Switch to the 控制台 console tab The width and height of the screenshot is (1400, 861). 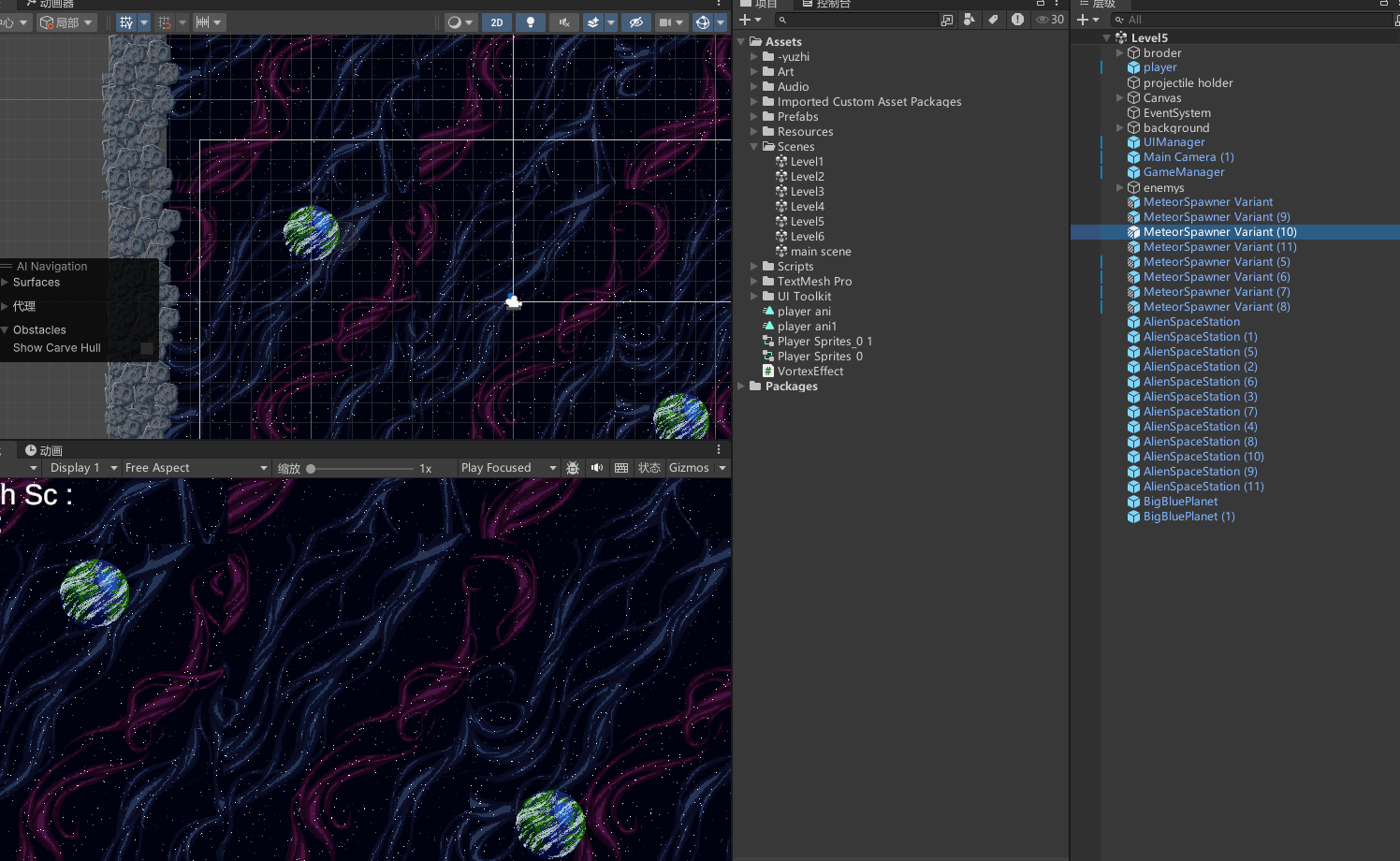tap(826, 5)
